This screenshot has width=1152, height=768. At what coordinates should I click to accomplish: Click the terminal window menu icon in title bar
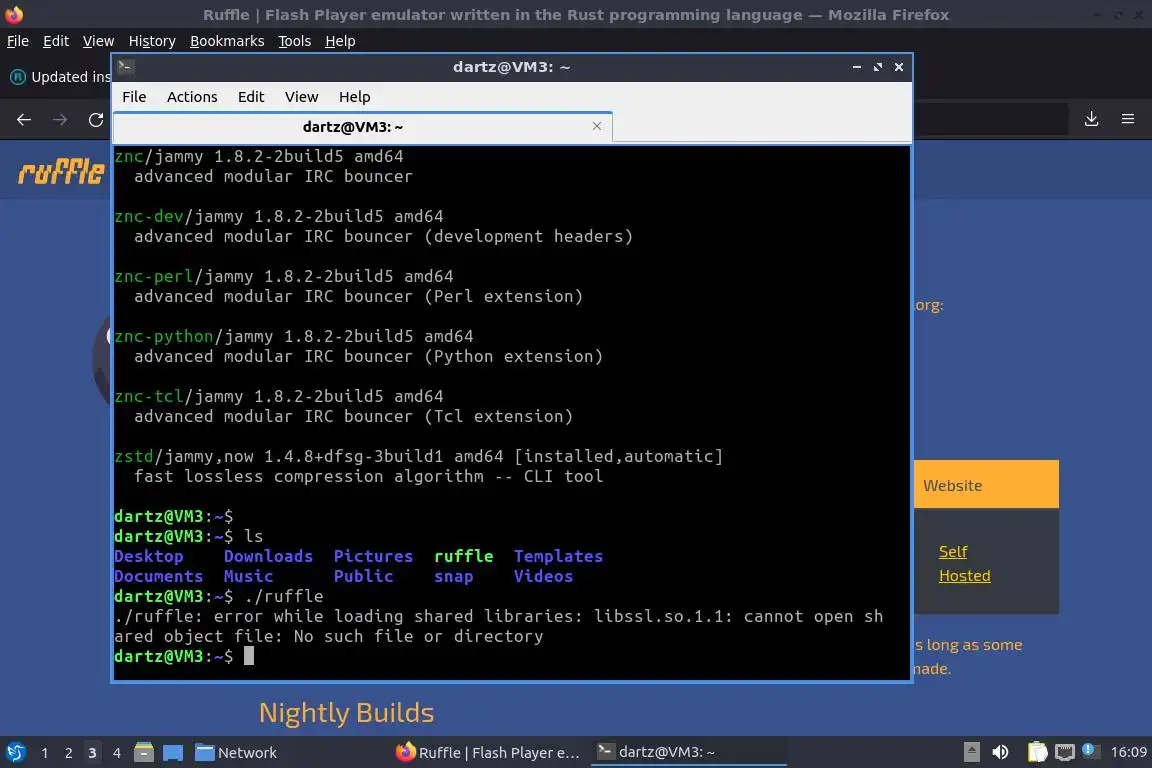coord(125,66)
